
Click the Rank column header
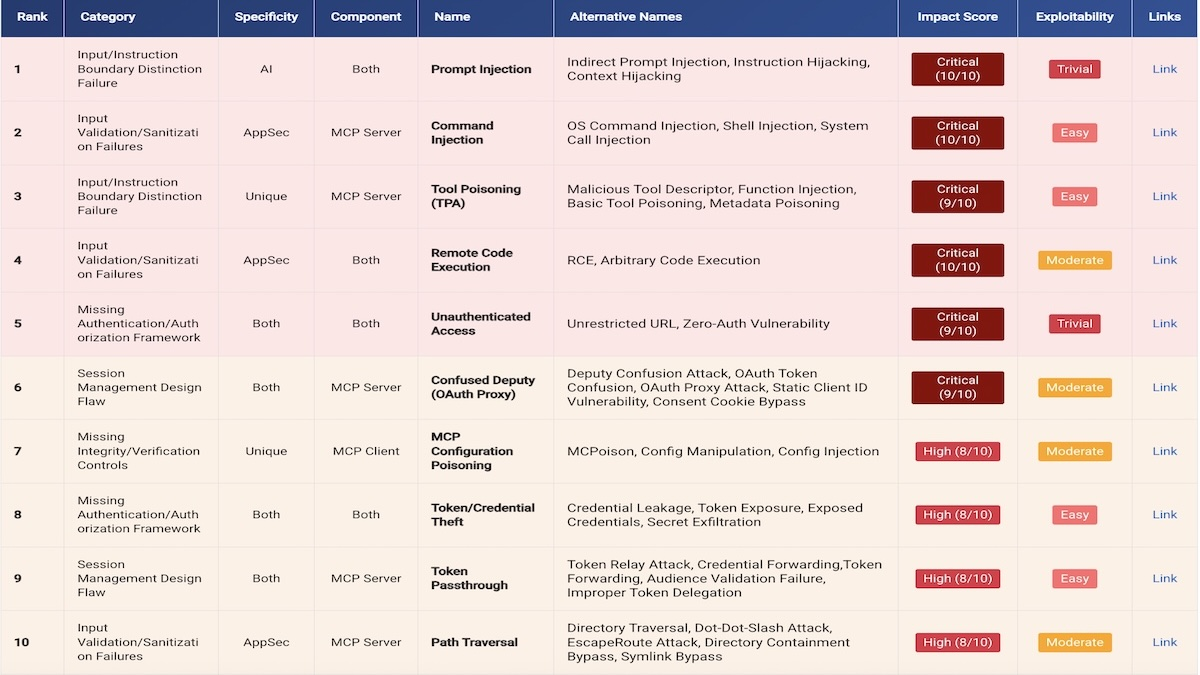32,17
